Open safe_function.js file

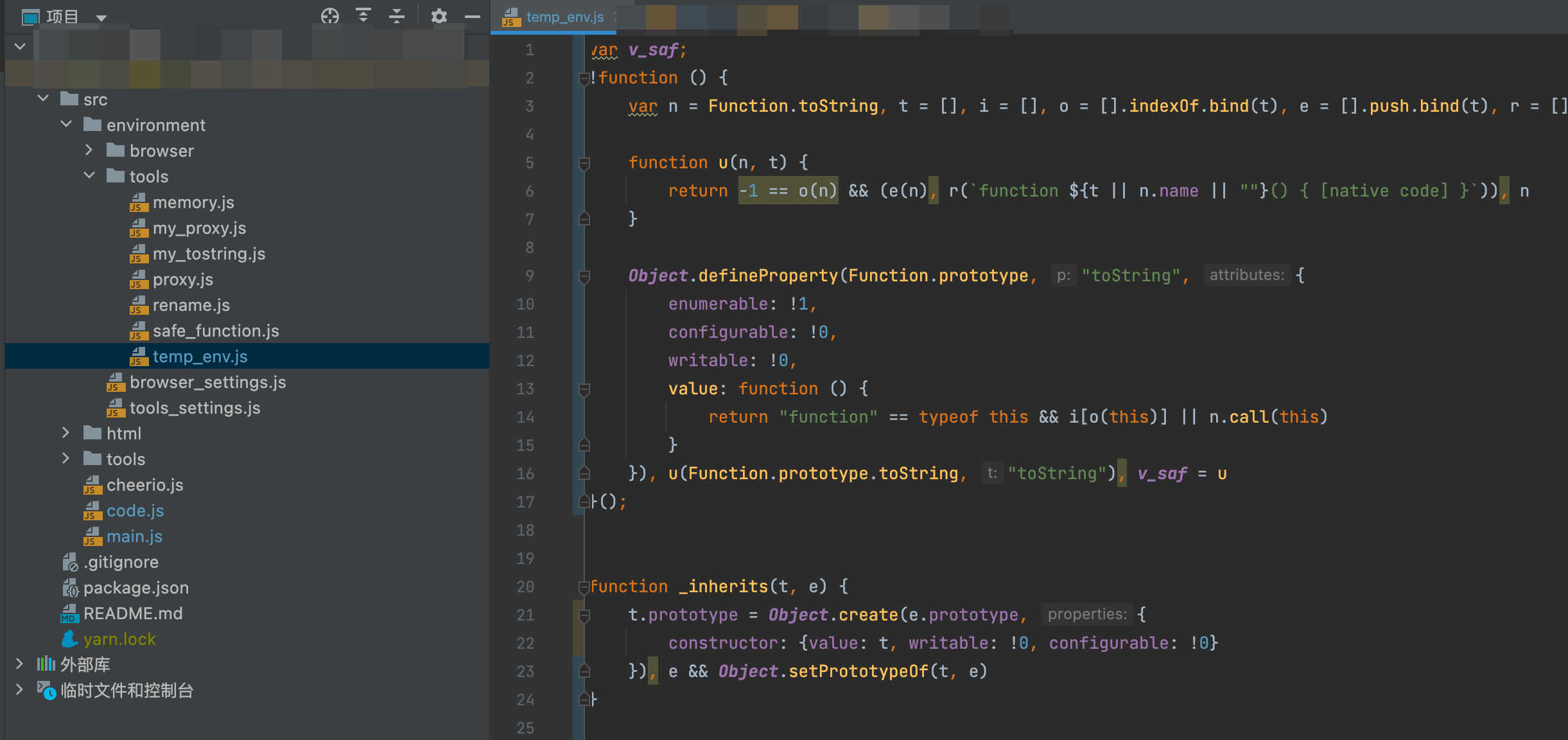[216, 331]
